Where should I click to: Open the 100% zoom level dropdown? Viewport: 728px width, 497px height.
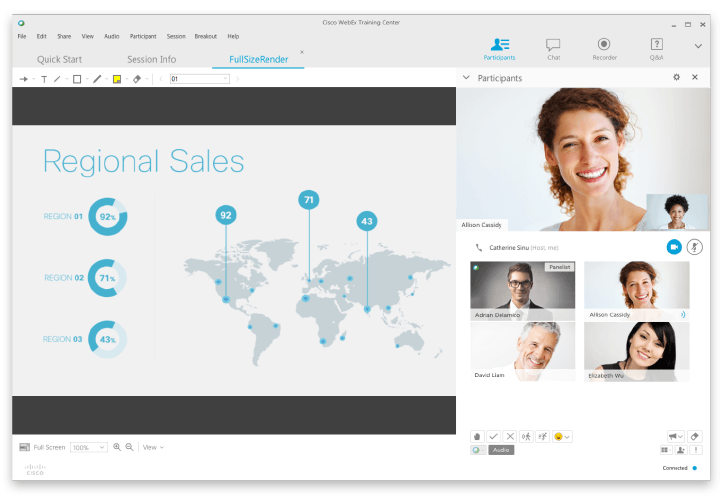[89, 447]
